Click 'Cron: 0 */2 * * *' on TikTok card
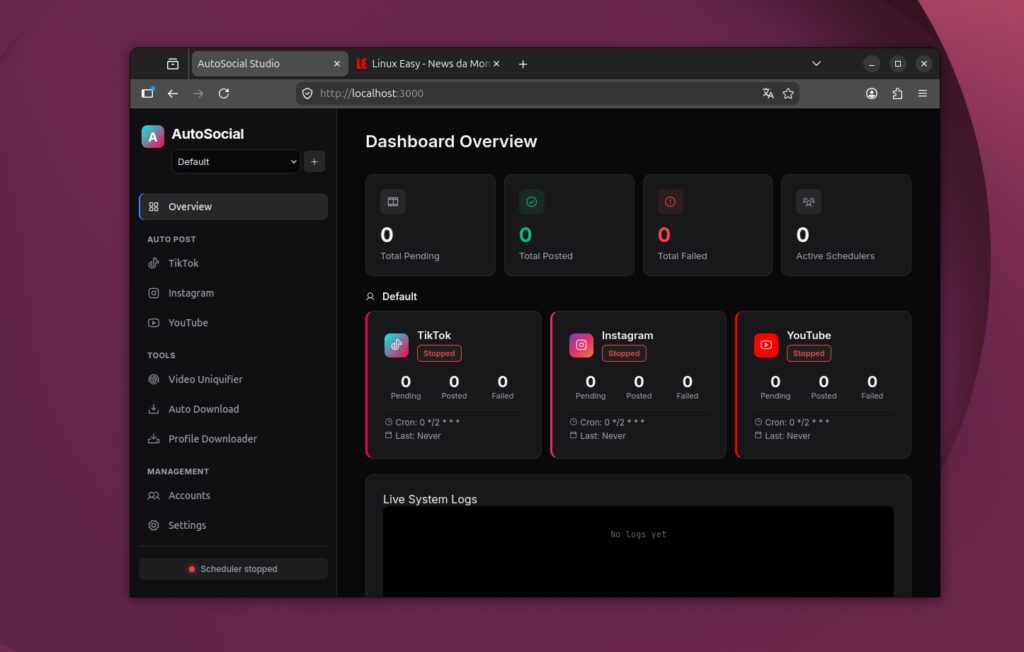Viewport: 1024px width, 652px height. pos(427,422)
